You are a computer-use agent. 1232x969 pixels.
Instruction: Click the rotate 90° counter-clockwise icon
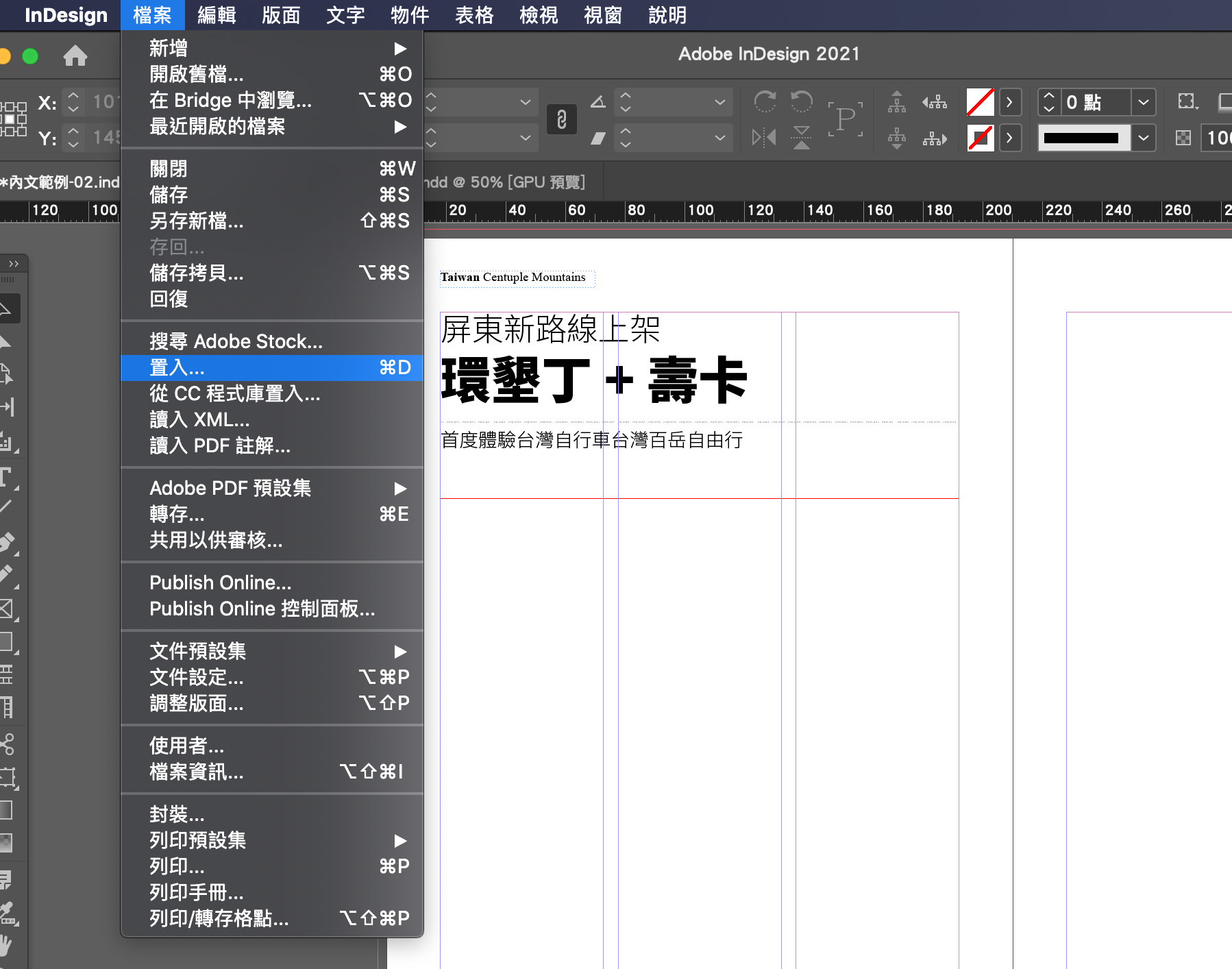pos(801,102)
